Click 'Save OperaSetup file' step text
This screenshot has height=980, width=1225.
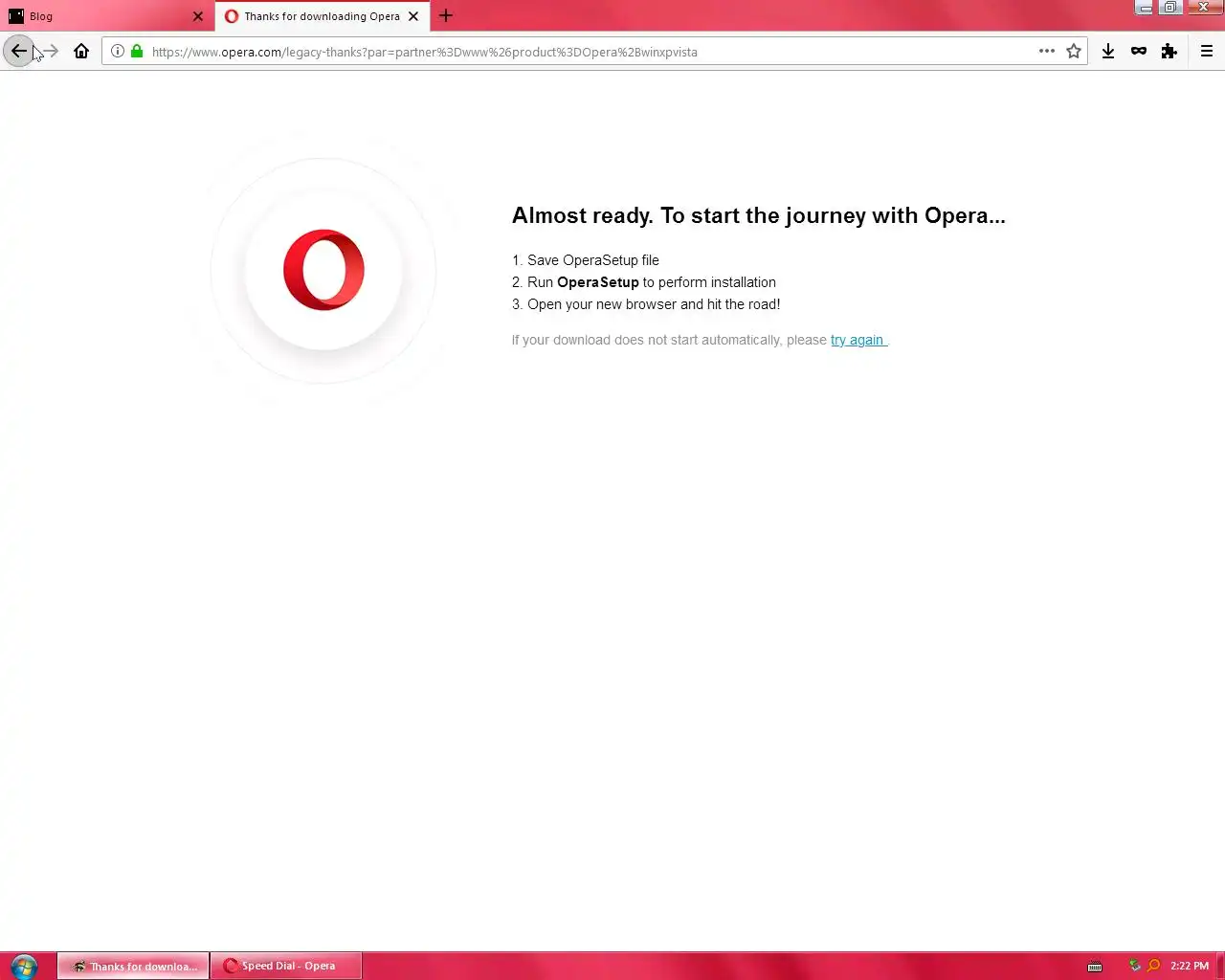(593, 260)
